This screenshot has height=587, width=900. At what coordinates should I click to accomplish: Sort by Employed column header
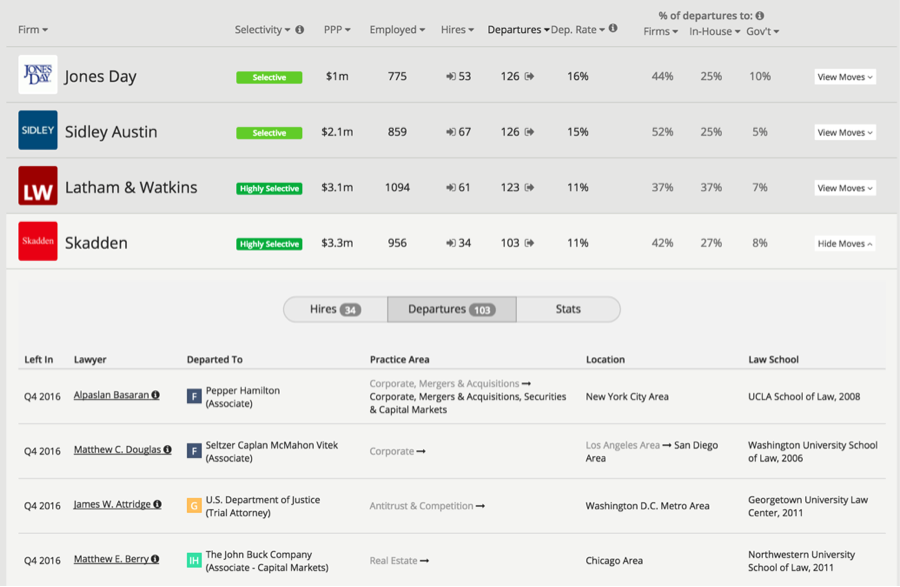click(397, 29)
